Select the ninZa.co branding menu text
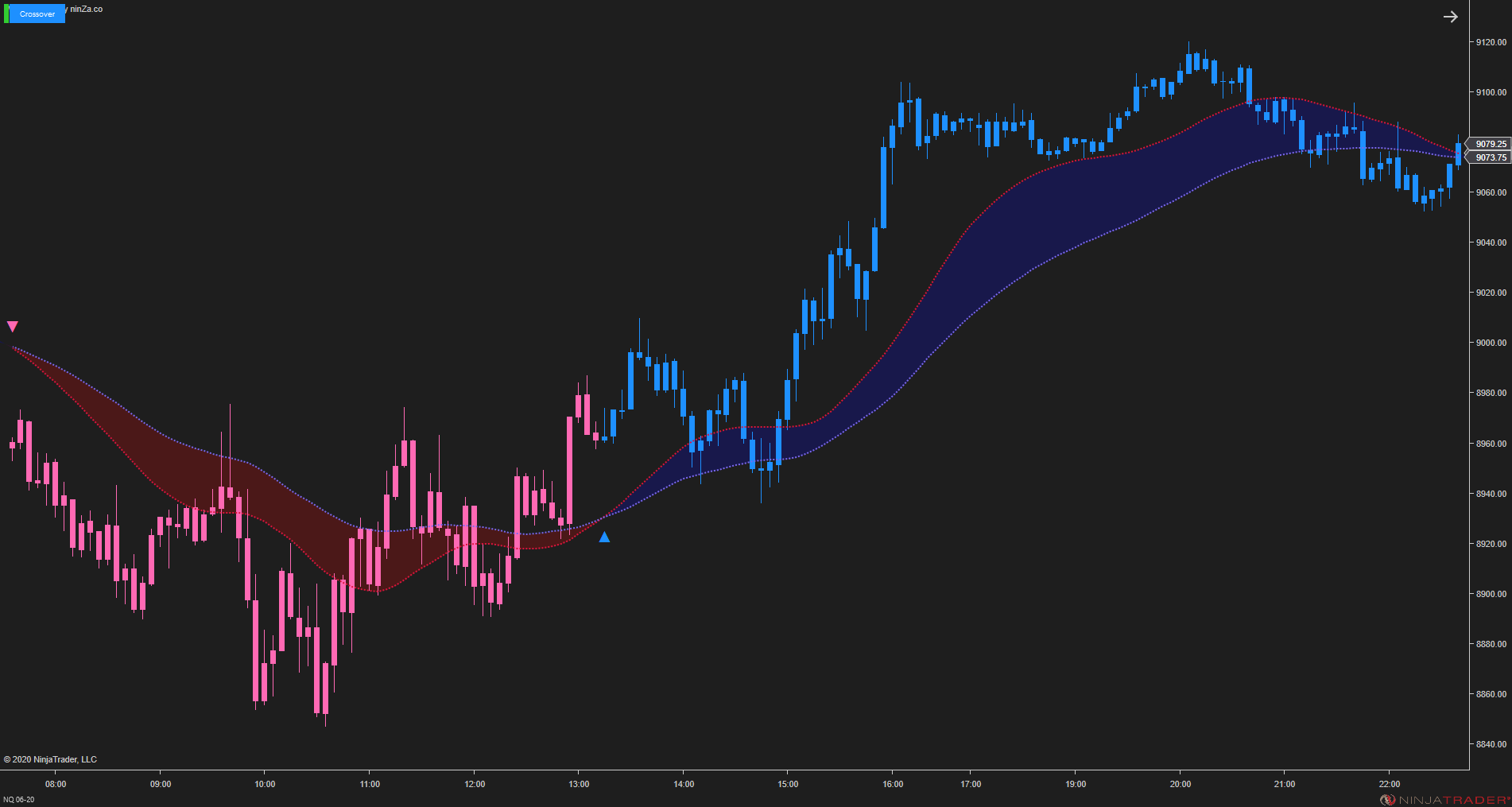1512x807 pixels. coord(85,10)
